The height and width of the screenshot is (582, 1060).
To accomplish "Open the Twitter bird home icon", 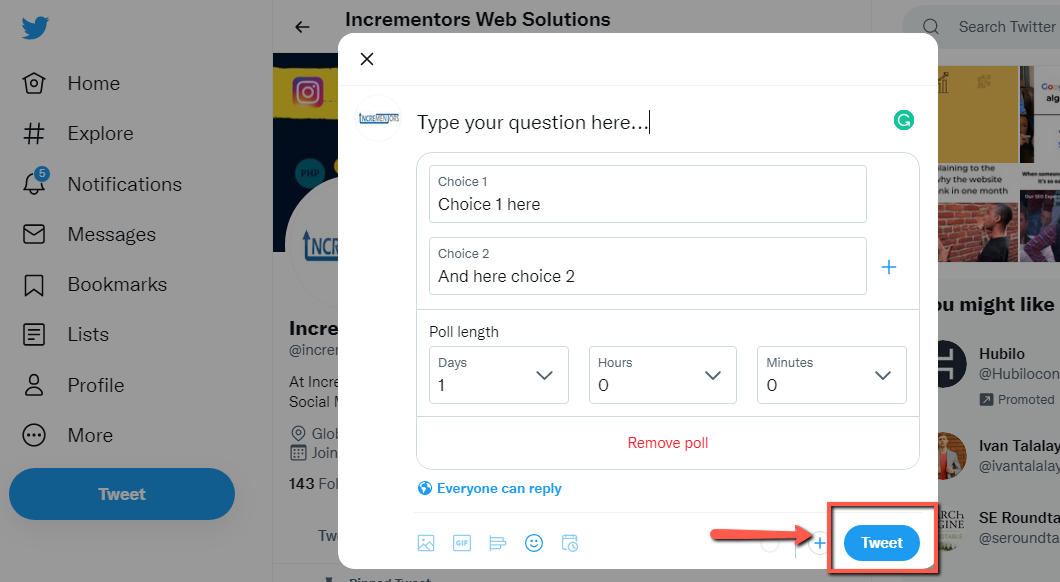I will 34,28.
